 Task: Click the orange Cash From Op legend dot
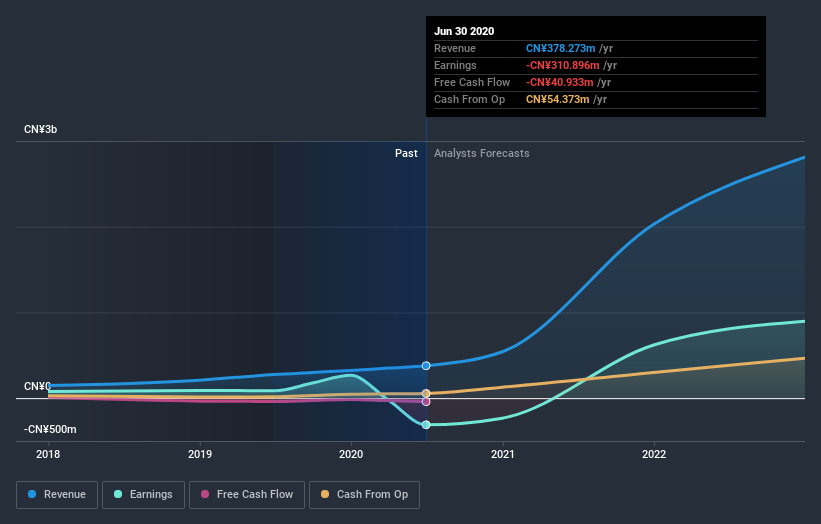(325, 494)
